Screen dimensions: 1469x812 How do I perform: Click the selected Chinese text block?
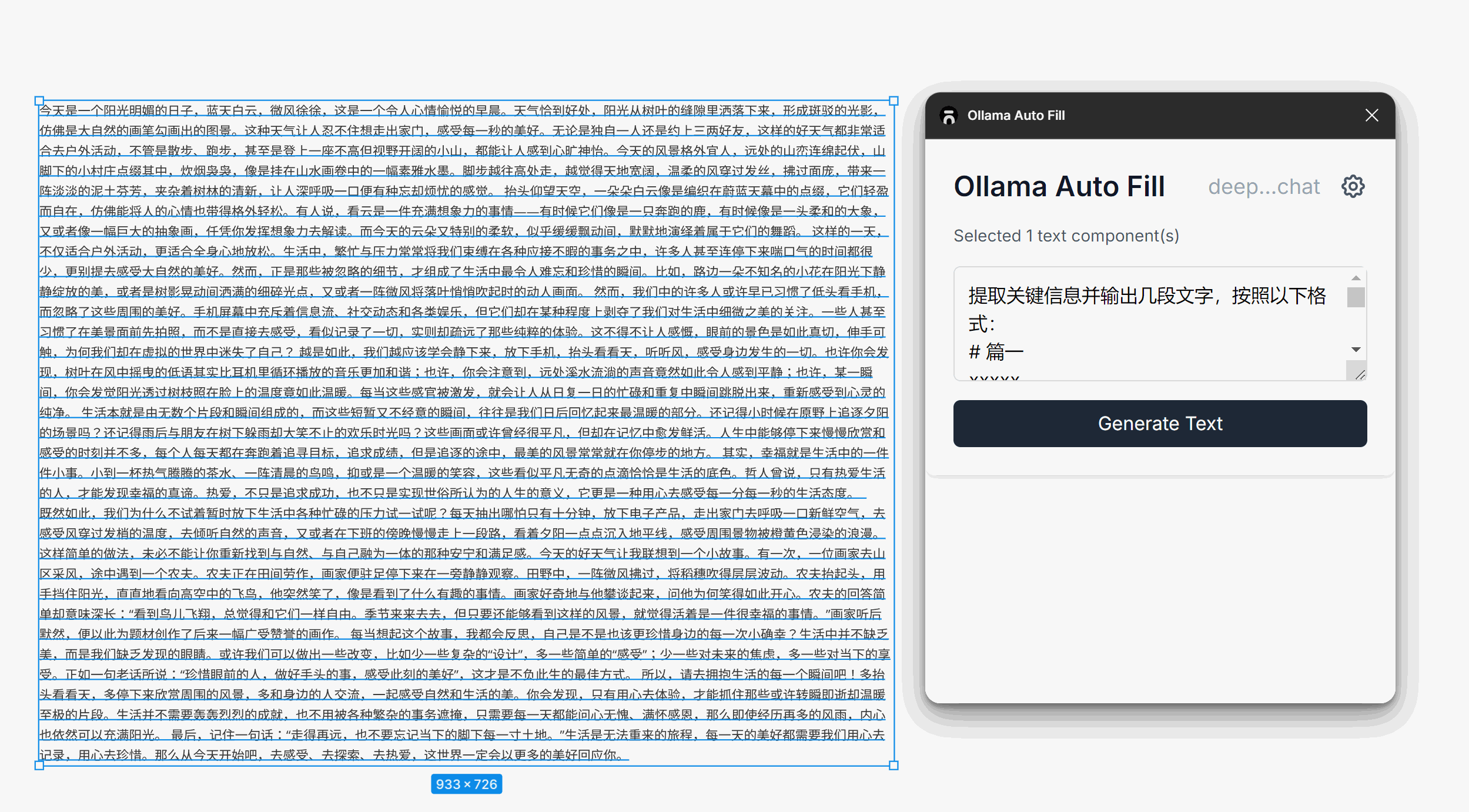(x=466, y=433)
